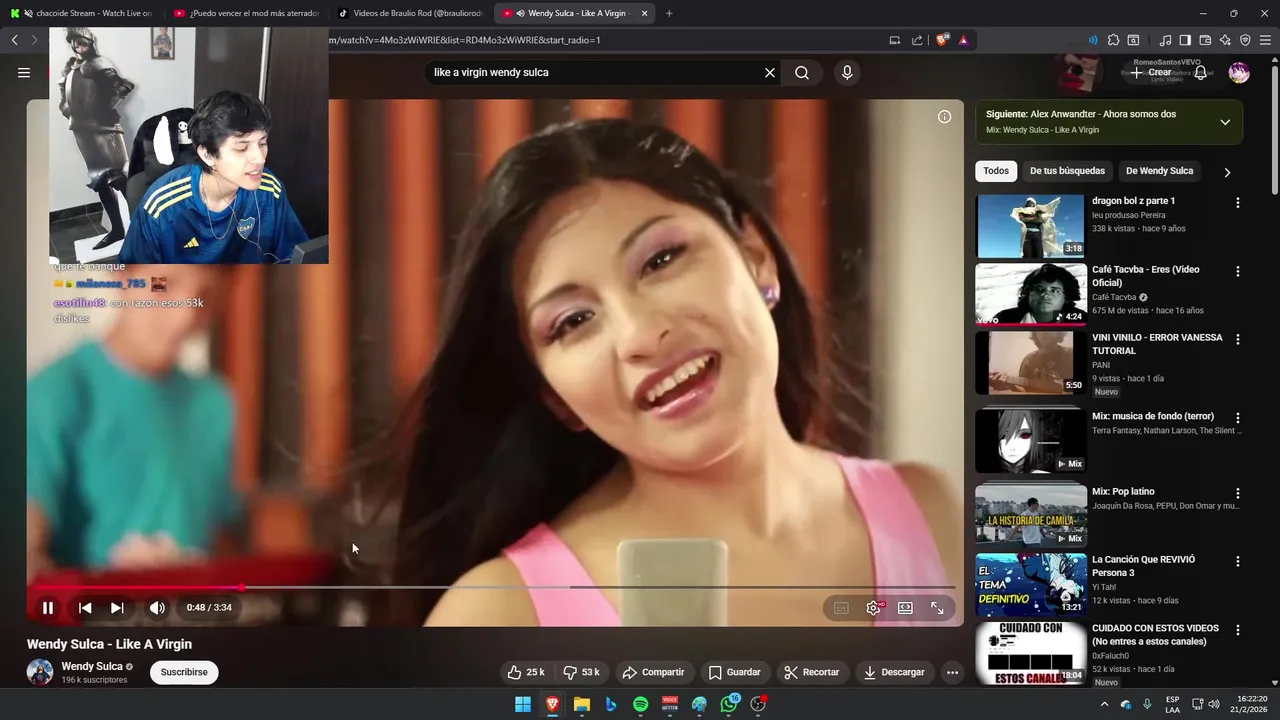Viewport: 1280px width, 720px height.
Task: Dislike the video with 53 k dislikes
Action: [x=581, y=672]
